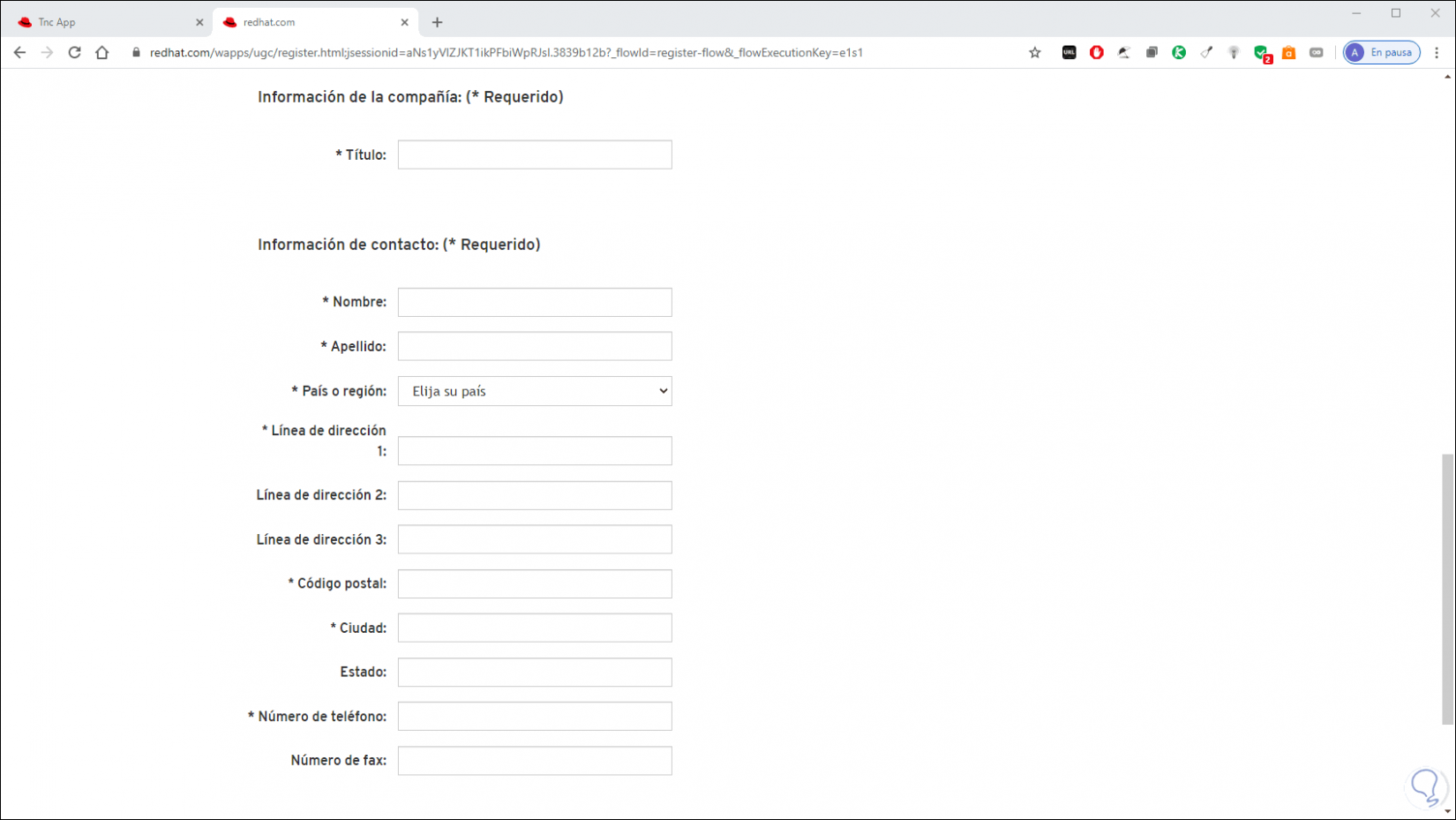Click the En pausa profile button
1456x820 pixels.
pos(1382,53)
